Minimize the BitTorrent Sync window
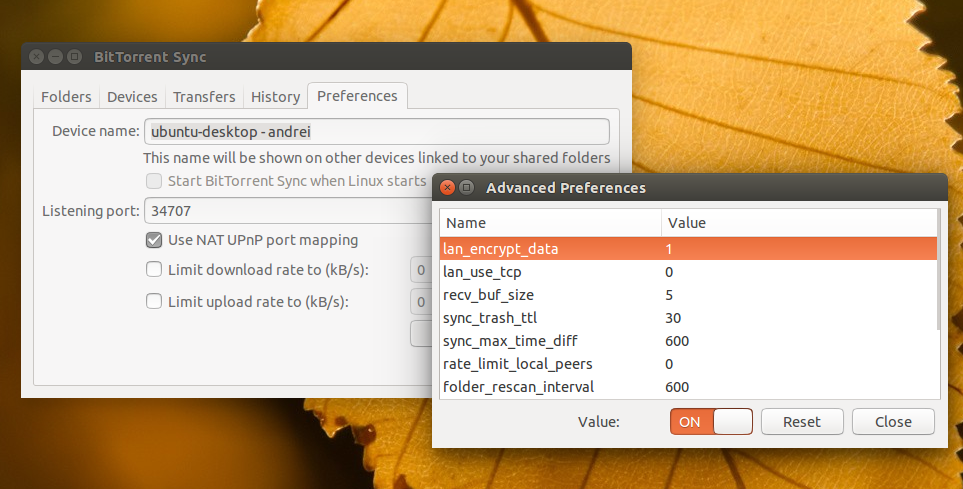 55,57
